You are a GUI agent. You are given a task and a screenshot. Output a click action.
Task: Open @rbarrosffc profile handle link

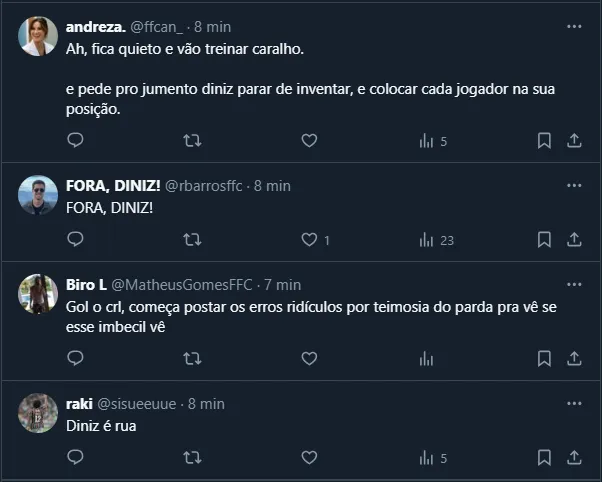click(x=205, y=186)
